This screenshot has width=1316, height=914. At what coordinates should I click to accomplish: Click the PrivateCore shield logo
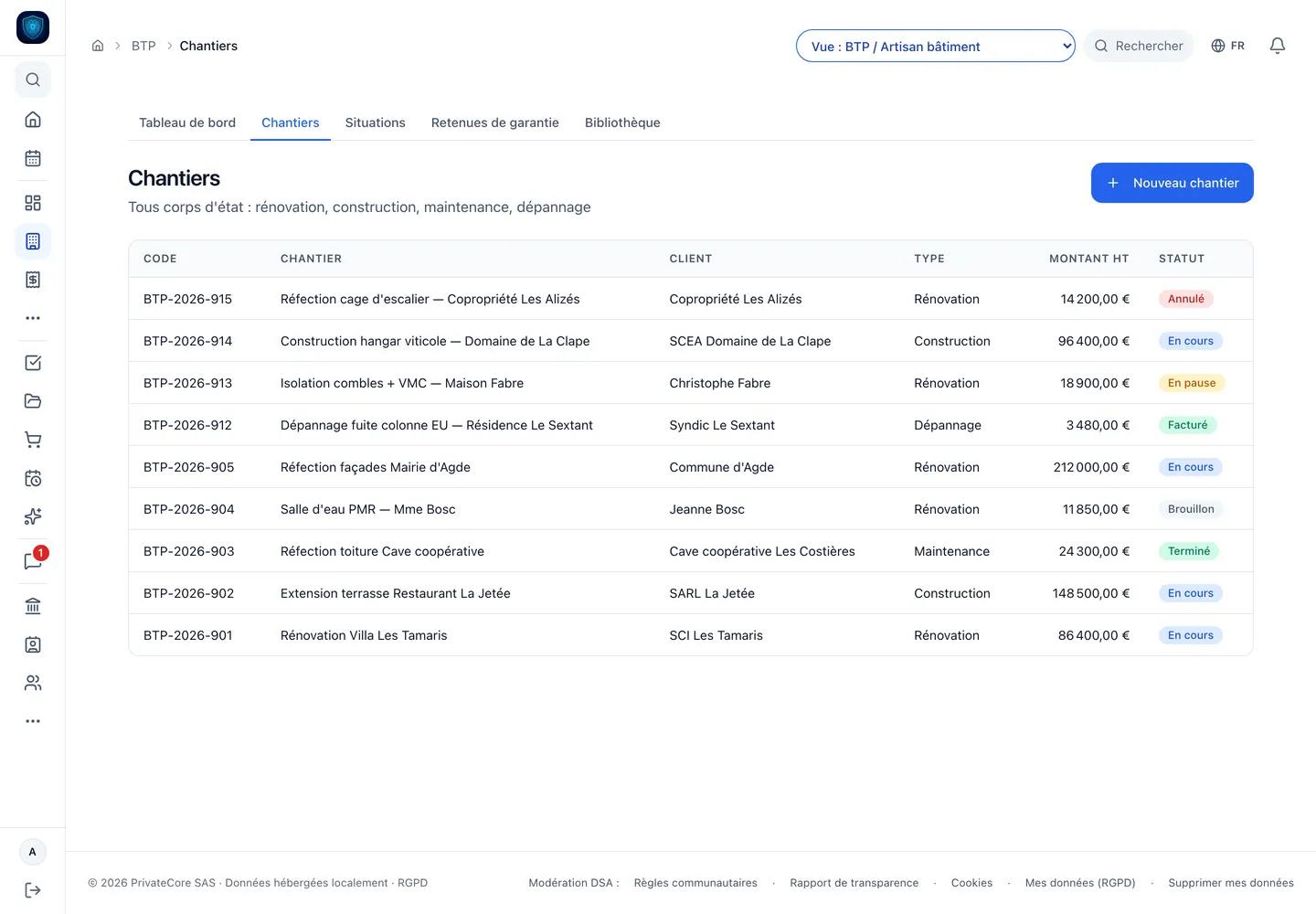(x=33, y=27)
